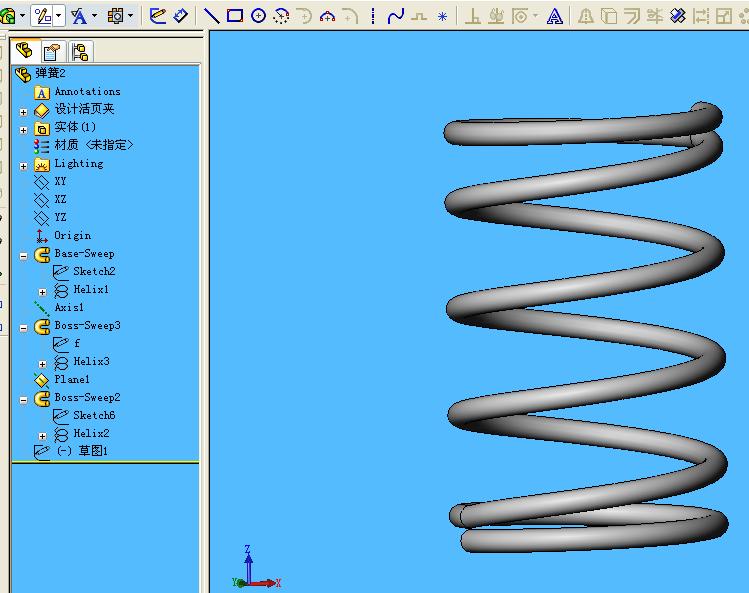Click the sketch relations toolbar button

[x=43, y=16]
